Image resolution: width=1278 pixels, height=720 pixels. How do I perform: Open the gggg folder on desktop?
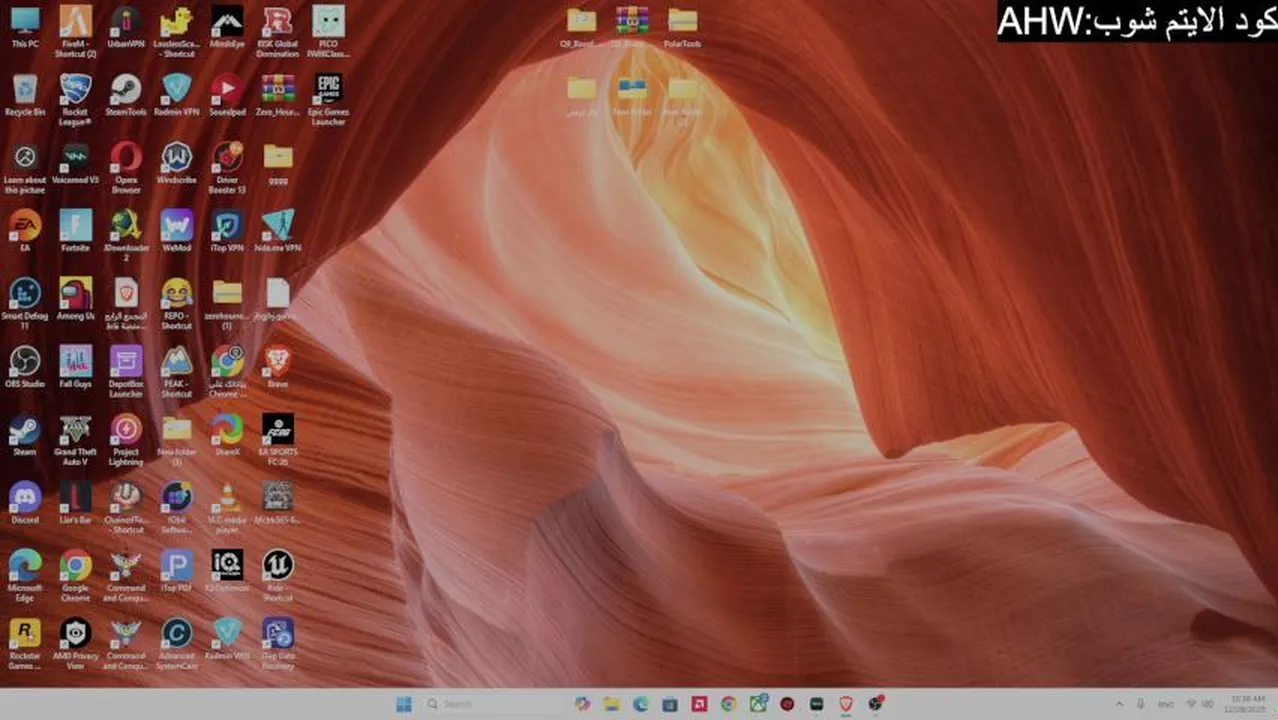click(277, 163)
